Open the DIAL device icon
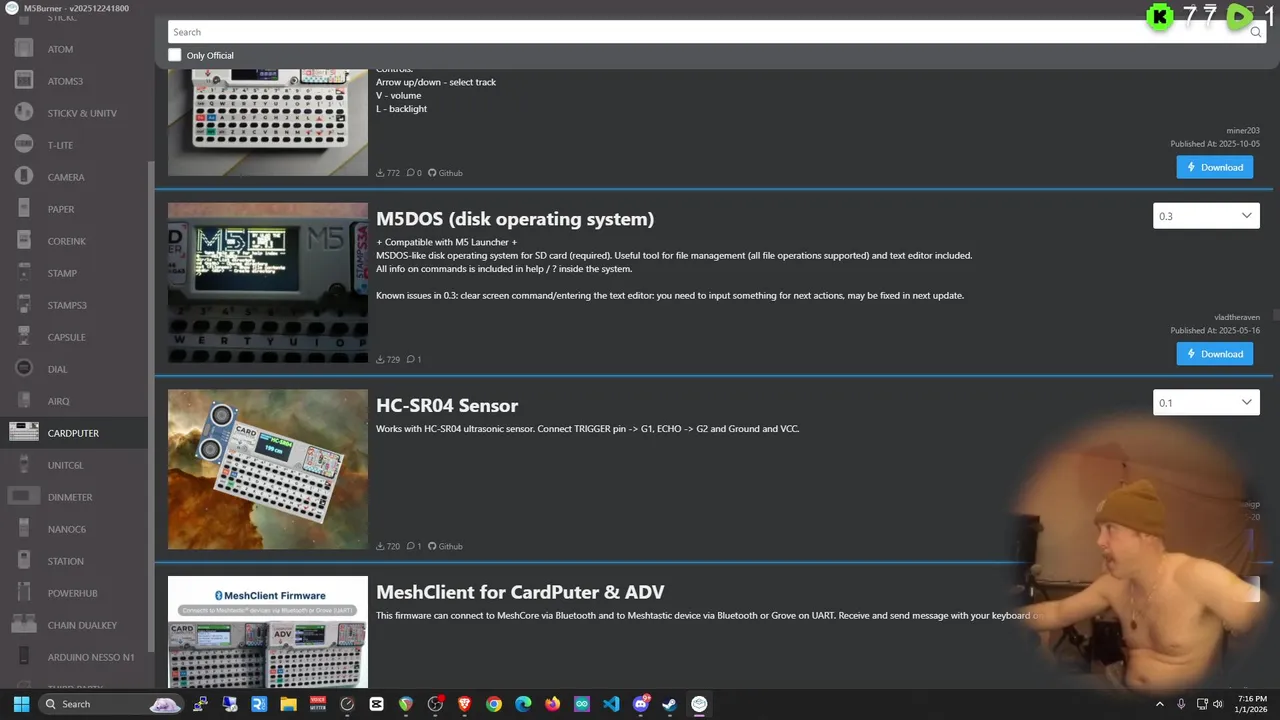 click(x=24, y=368)
